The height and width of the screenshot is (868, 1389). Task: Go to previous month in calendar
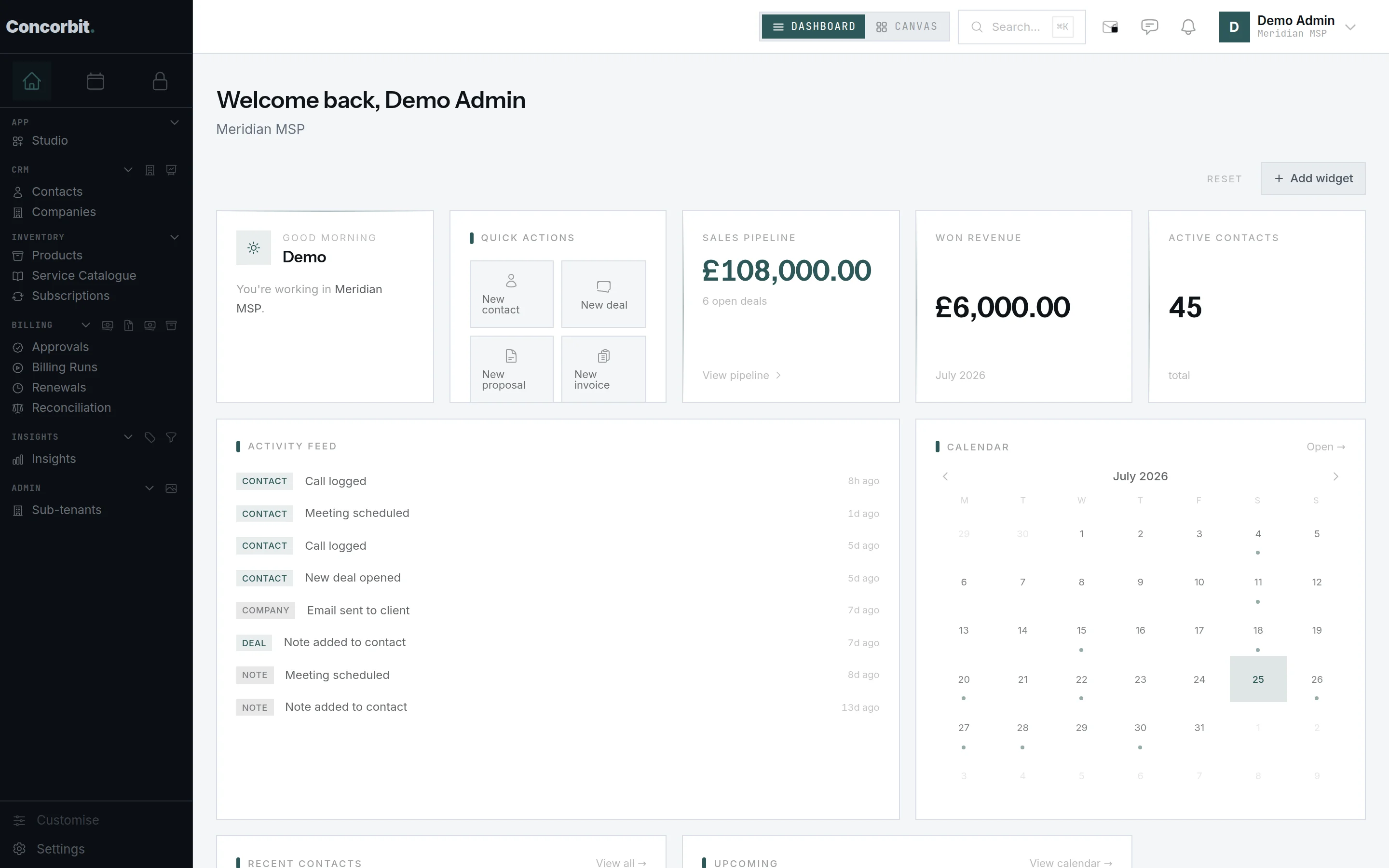[945, 476]
